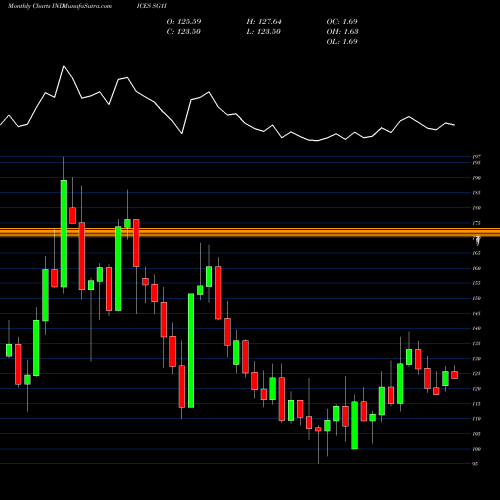Click the 'OH: 1.63' reading
Screen dimensions: 500x500
[342, 32]
